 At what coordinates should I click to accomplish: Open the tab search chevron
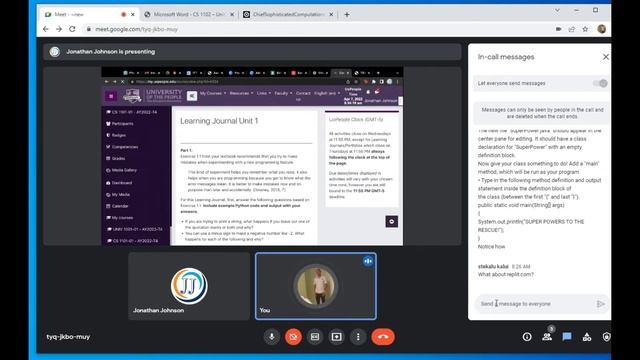click(557, 10)
